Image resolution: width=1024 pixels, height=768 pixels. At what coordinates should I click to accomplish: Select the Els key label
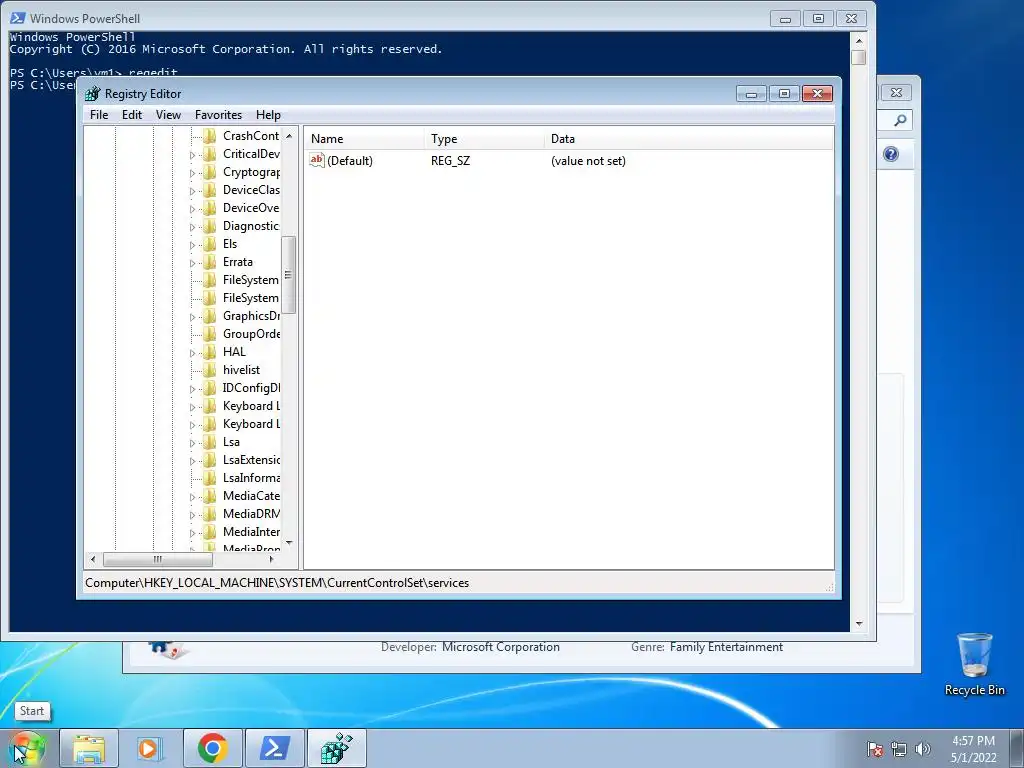(230, 244)
